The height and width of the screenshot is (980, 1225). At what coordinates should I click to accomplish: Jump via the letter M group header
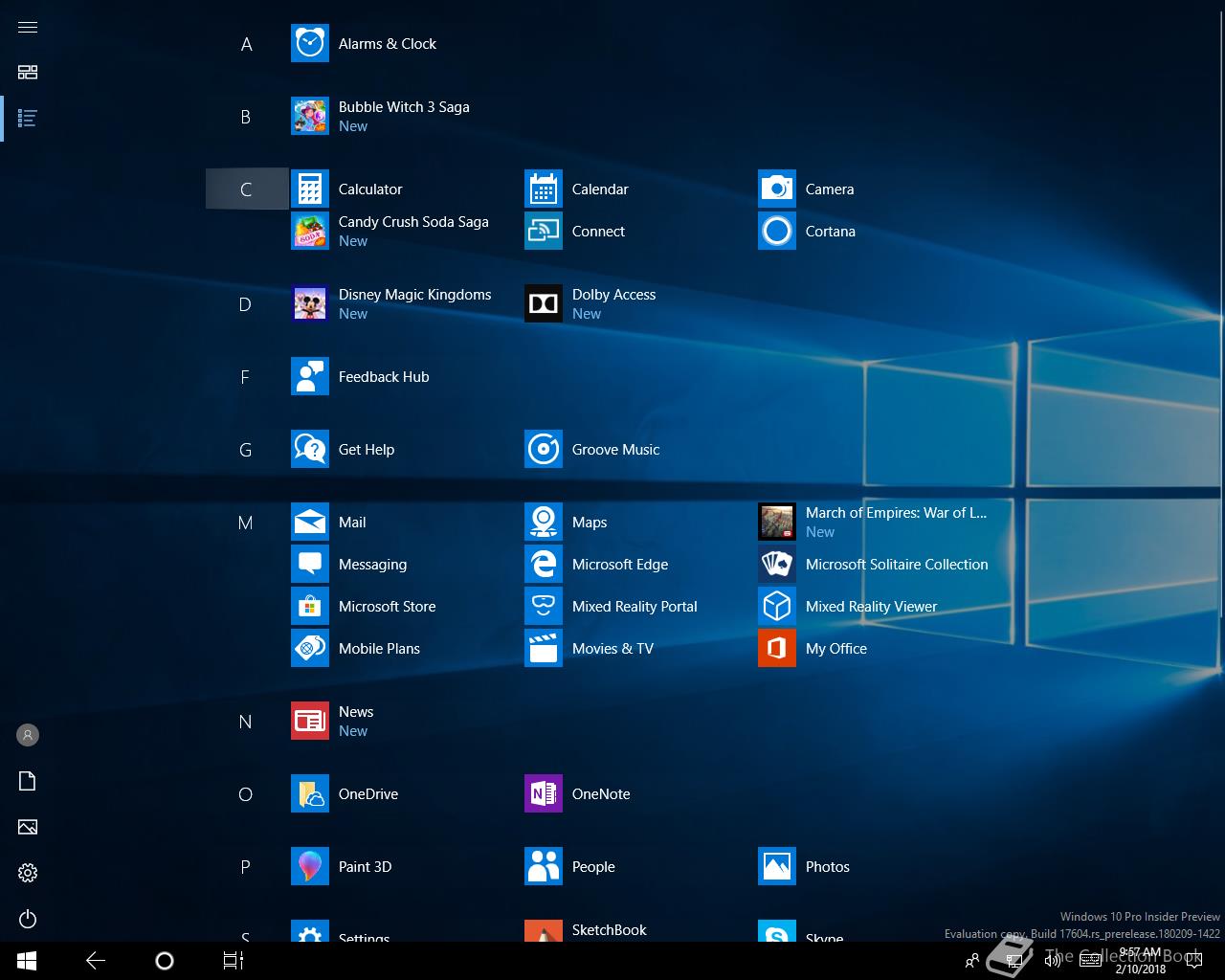[246, 523]
